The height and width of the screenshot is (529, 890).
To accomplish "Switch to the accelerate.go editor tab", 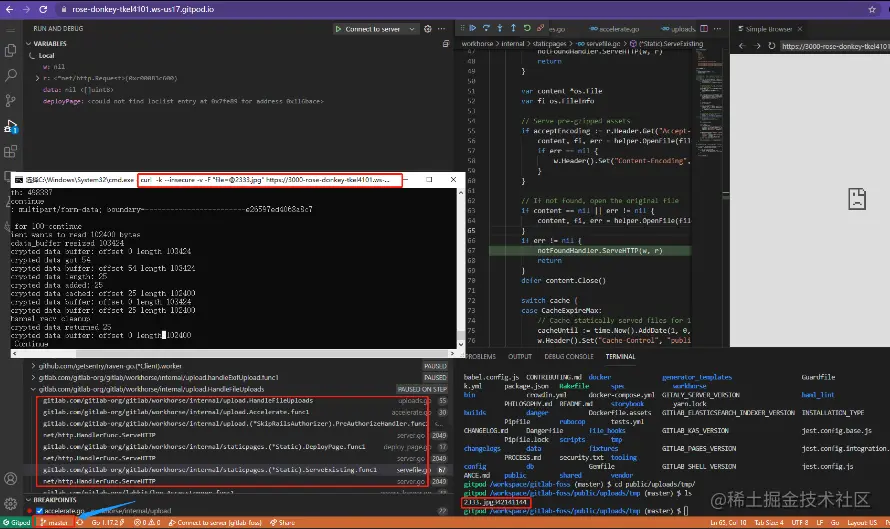I will (614, 29).
